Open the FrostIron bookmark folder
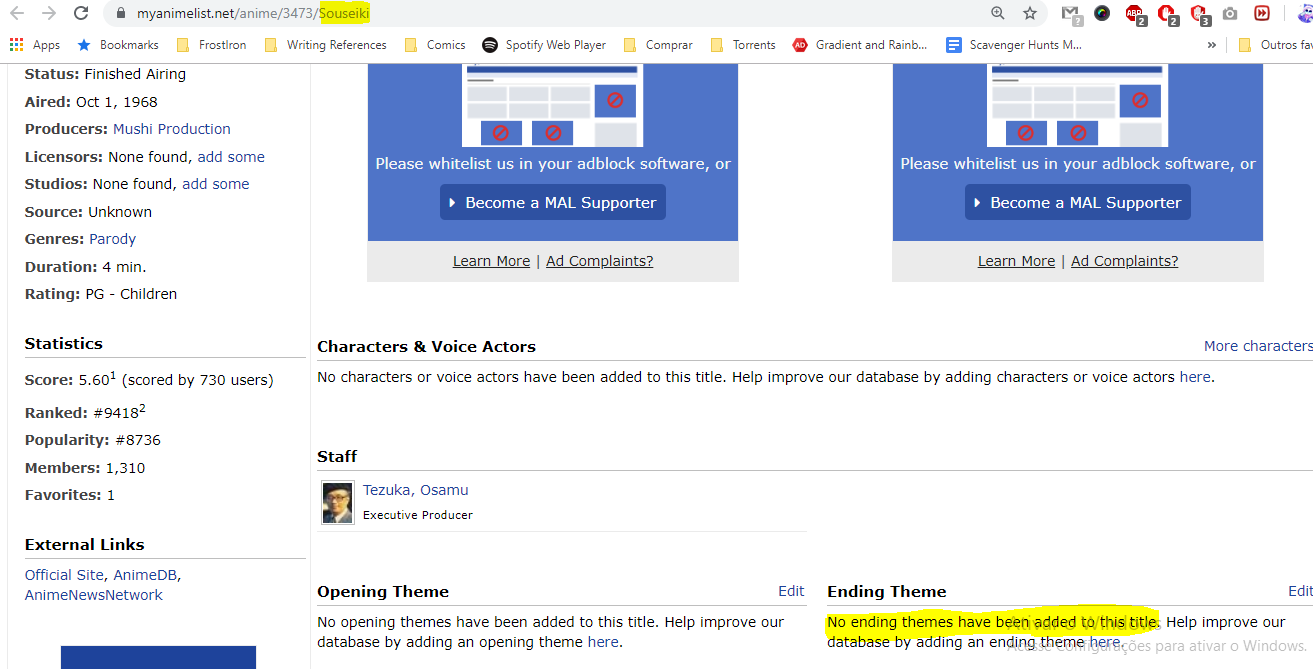This screenshot has width=1313, height=669. pos(211,45)
